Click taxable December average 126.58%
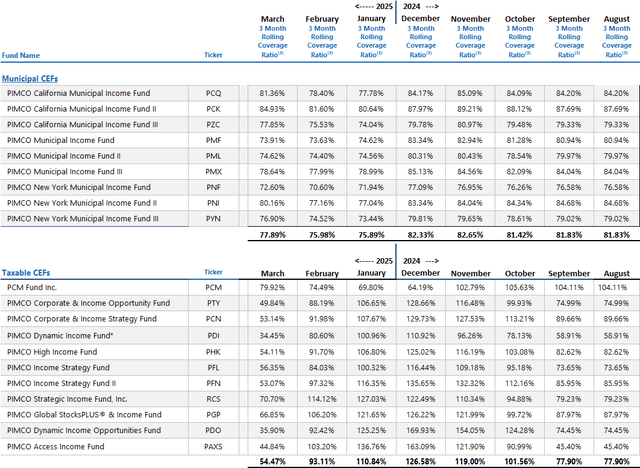The image size is (640, 468). (x=420, y=462)
